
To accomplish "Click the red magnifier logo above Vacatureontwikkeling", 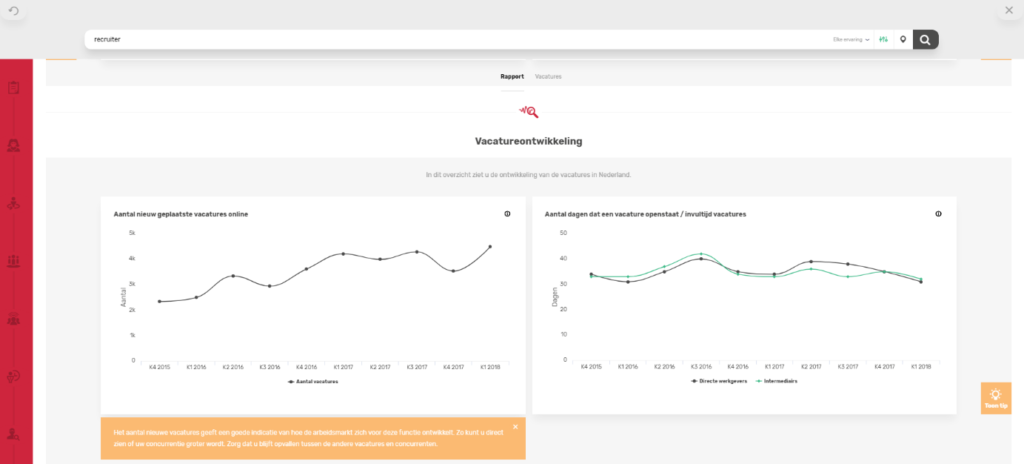I will tap(528, 112).
